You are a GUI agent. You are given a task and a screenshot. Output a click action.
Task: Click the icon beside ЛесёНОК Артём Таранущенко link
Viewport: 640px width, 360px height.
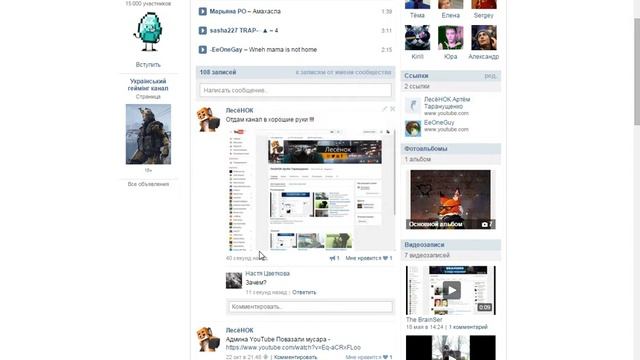pyautogui.click(x=413, y=105)
